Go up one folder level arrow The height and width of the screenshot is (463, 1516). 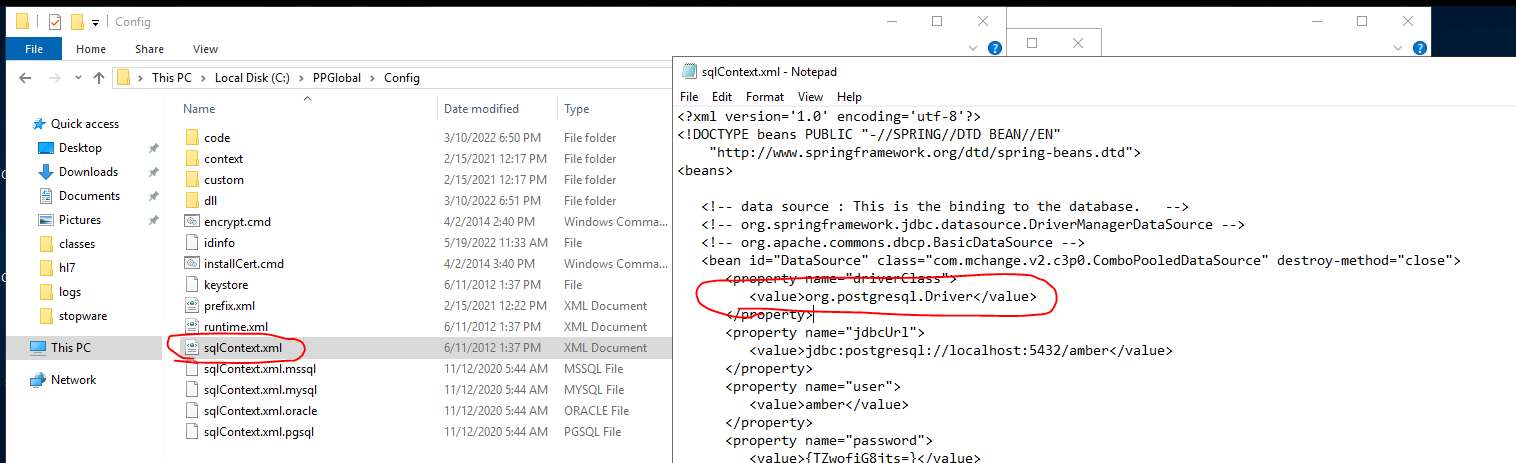pos(98,77)
